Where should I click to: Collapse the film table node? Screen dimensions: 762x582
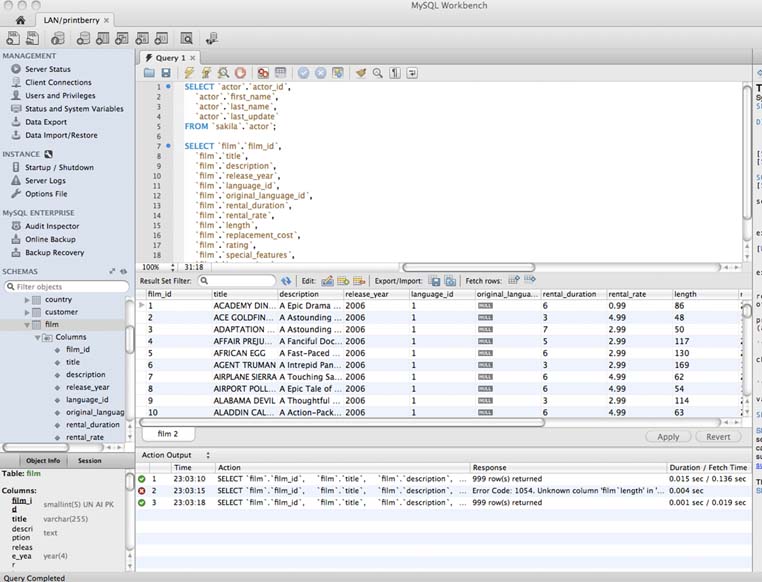coord(27,325)
